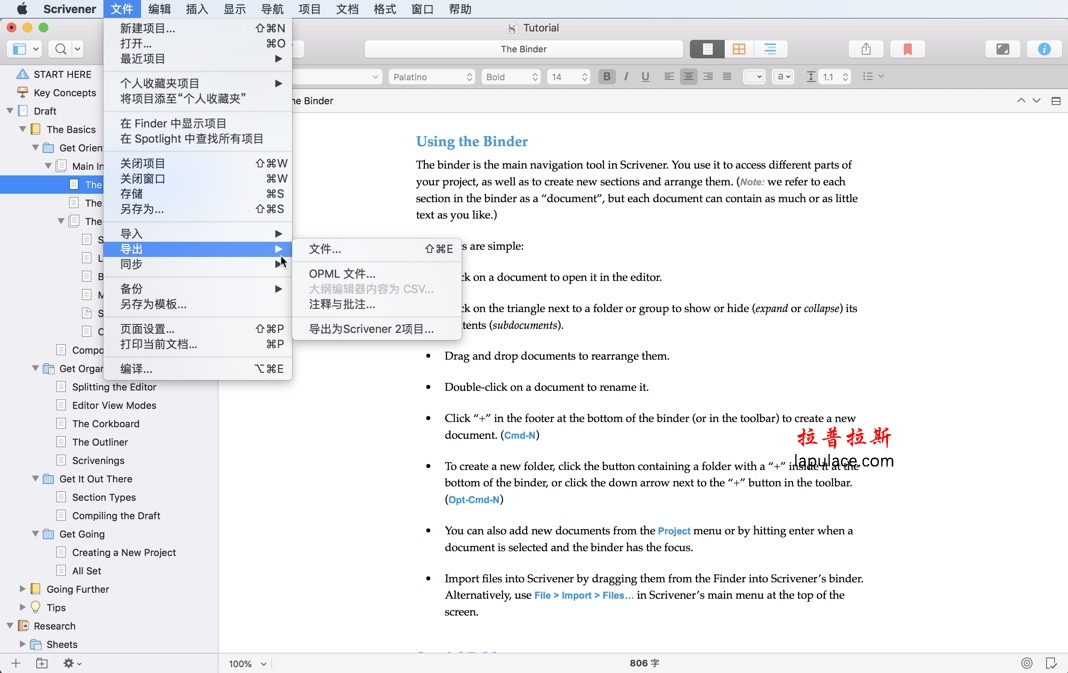This screenshot has width=1068, height=673.
Task: Open the 编辑 menu
Action: pos(159,9)
